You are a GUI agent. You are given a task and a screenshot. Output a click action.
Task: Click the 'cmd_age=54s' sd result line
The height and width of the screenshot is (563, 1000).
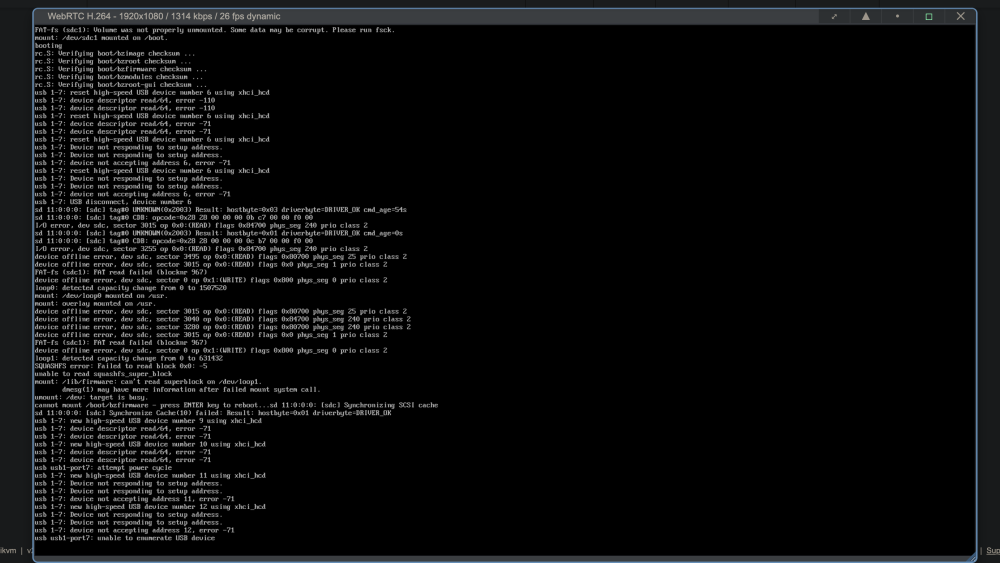[x=221, y=210]
